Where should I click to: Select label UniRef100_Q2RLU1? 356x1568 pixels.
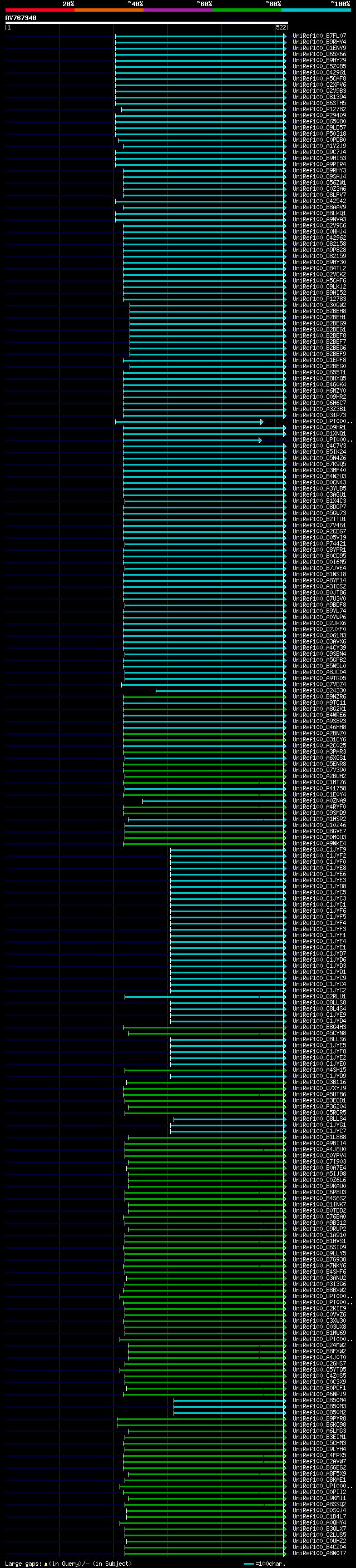[319, 996]
